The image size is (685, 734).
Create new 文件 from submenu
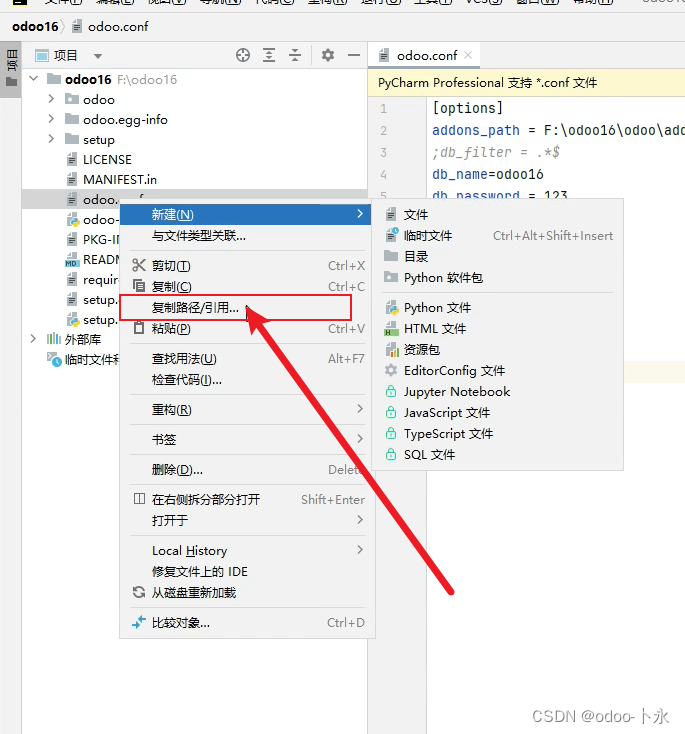coord(498,214)
